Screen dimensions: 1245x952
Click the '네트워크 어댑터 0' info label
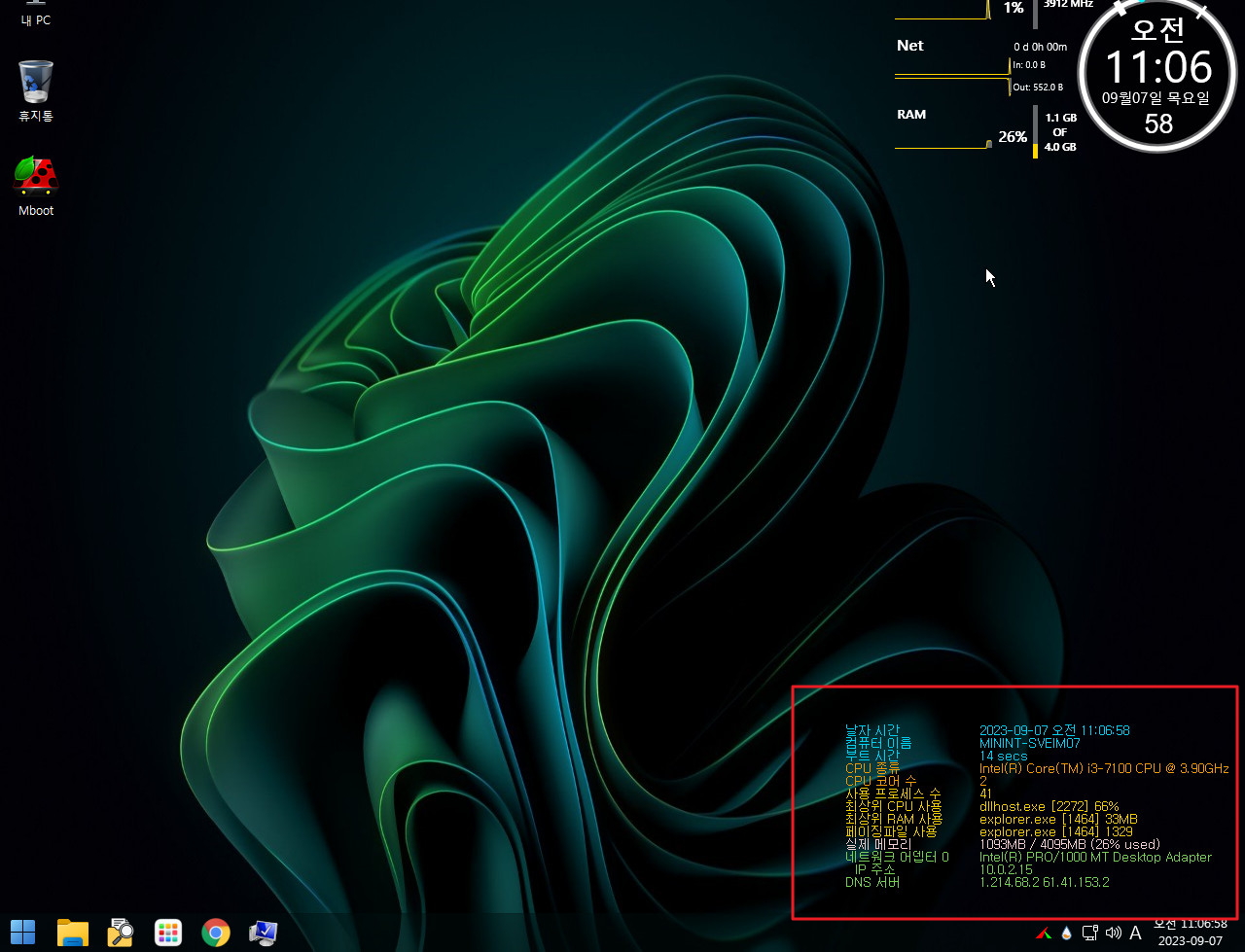click(x=897, y=857)
